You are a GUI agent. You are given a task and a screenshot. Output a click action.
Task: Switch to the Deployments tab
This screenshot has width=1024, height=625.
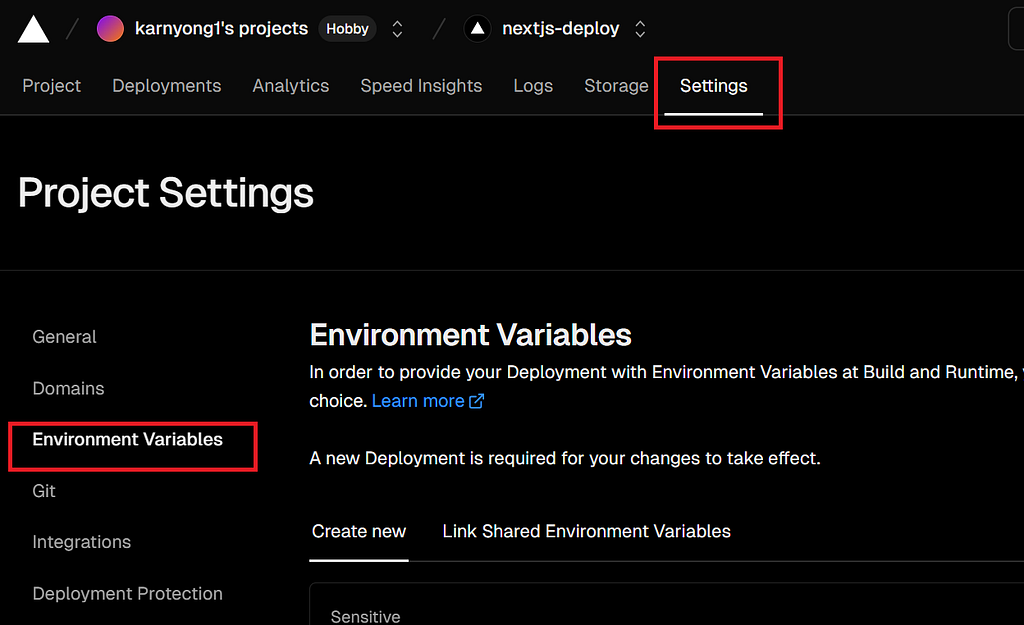click(x=167, y=86)
